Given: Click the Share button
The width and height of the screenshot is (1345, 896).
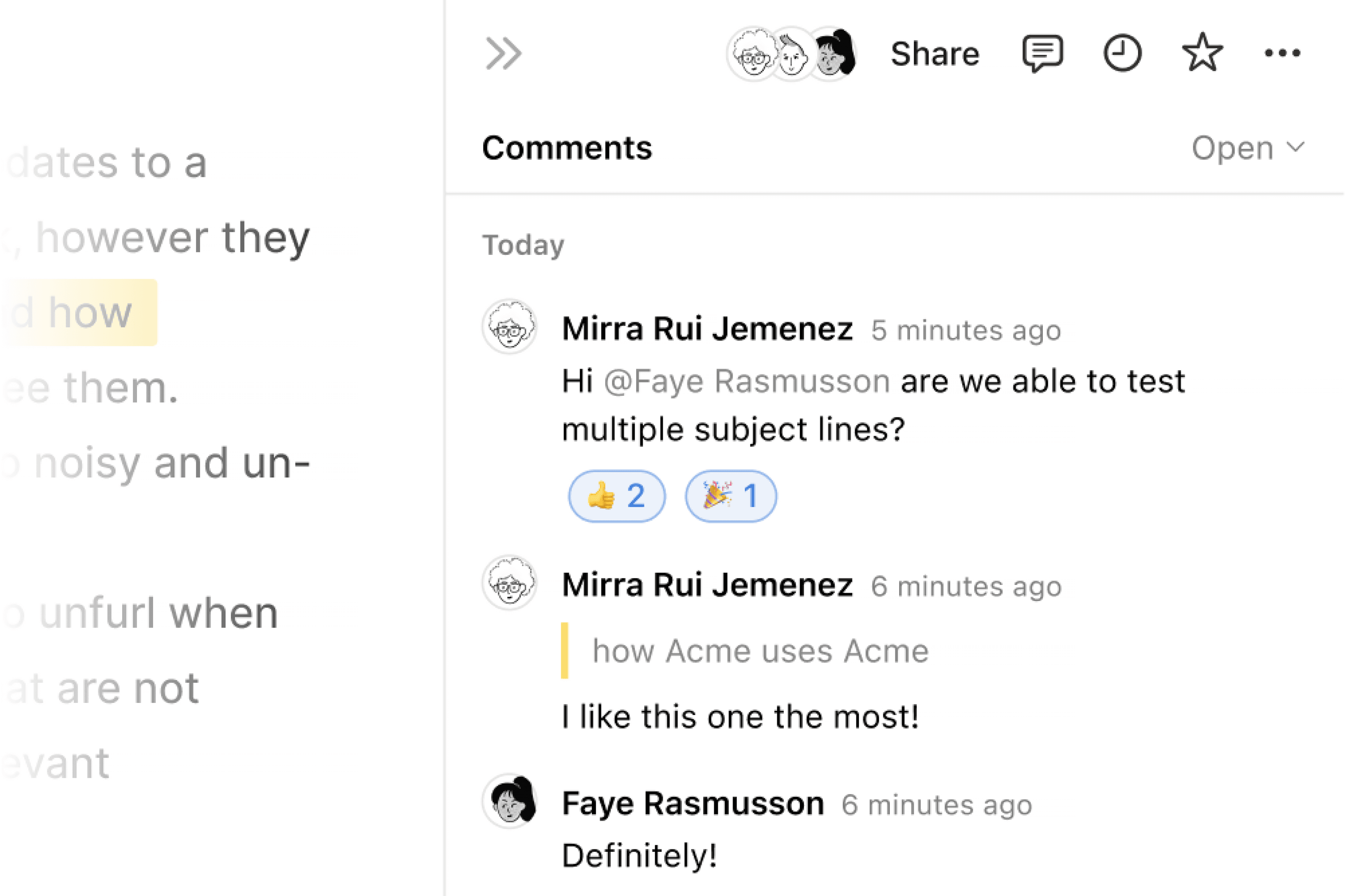Looking at the screenshot, I should tap(934, 54).
